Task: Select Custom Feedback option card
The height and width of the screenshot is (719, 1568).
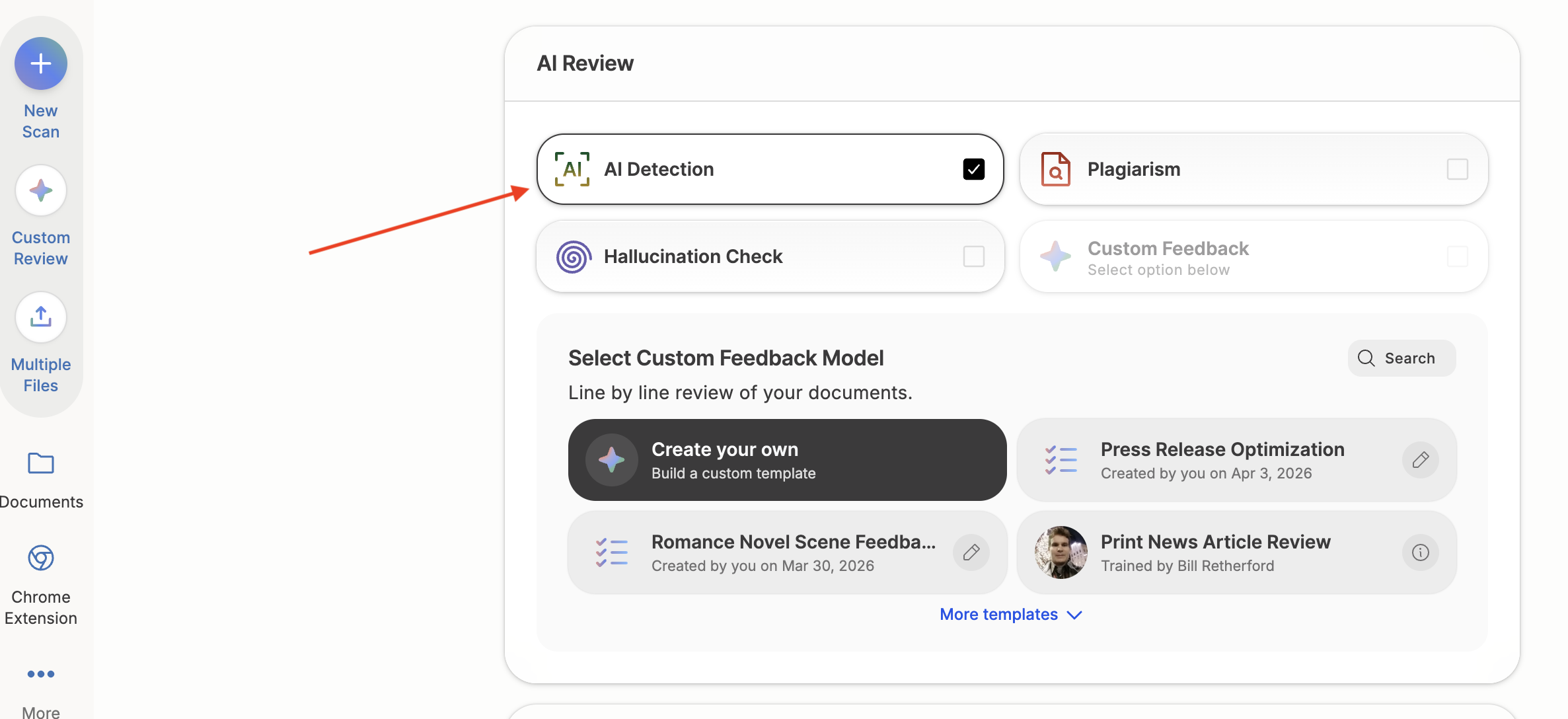Action: click(x=1253, y=256)
